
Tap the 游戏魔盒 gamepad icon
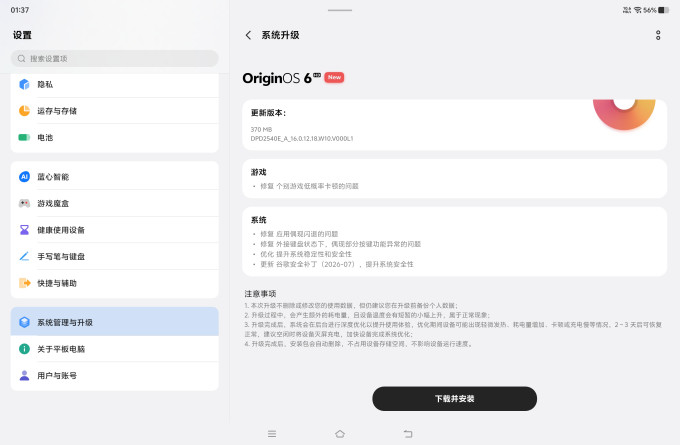tap(24, 203)
